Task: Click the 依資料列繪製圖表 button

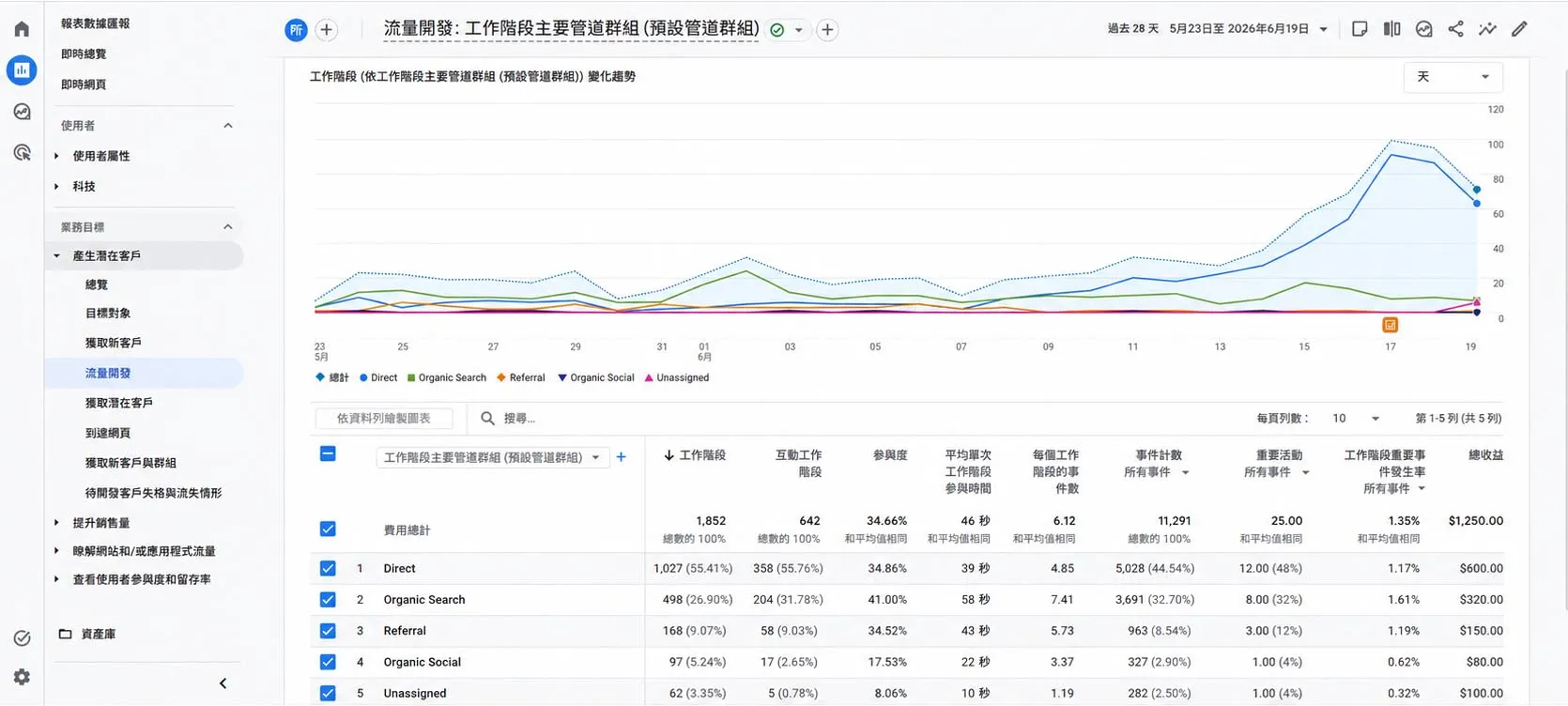Action: (383, 419)
